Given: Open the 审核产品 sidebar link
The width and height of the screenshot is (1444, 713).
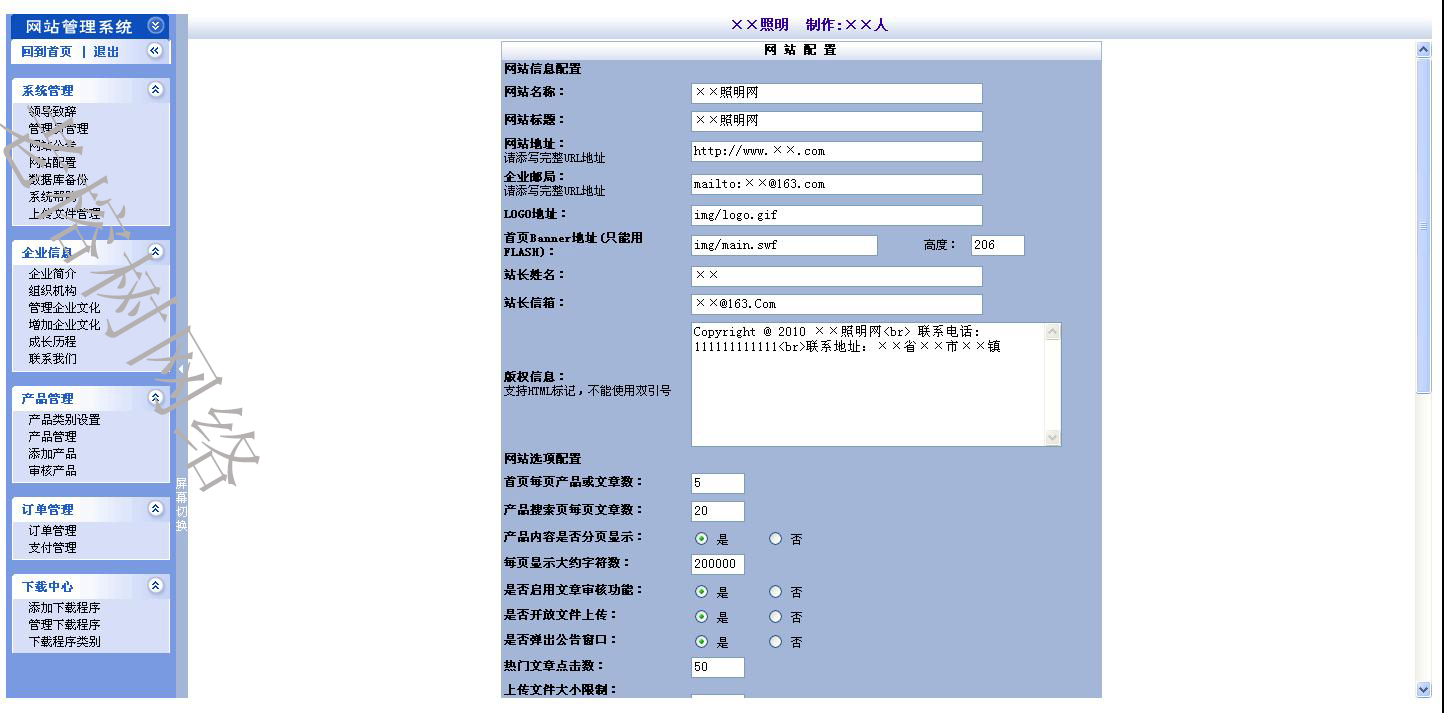Looking at the screenshot, I should tap(52, 471).
